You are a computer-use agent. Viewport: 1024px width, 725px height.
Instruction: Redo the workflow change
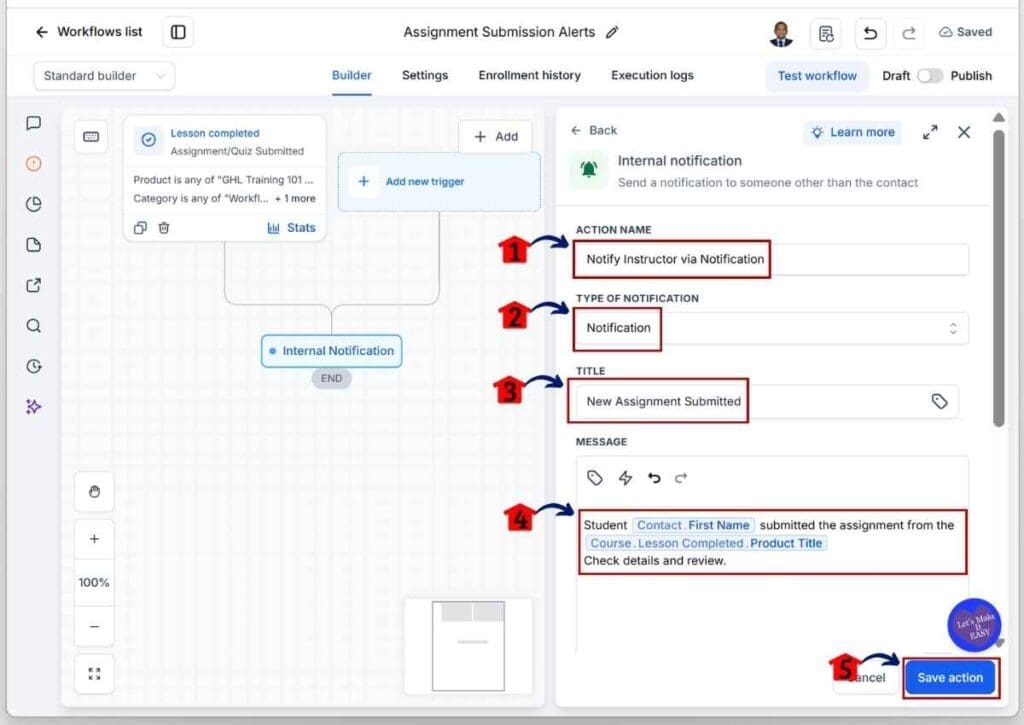pos(908,33)
